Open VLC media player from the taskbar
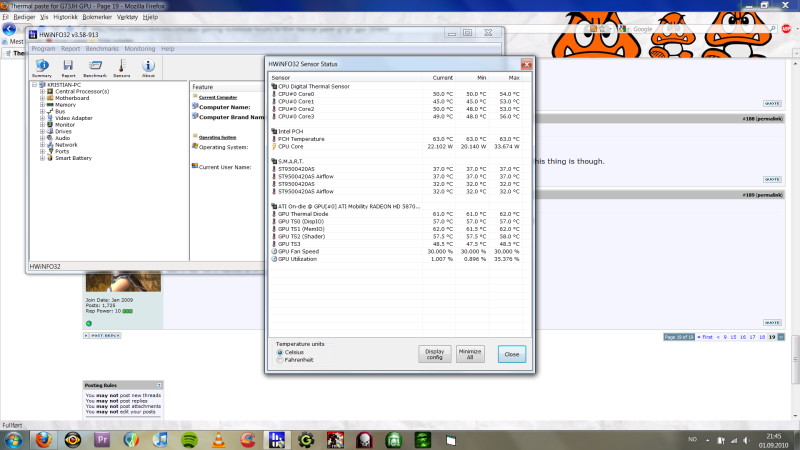Image resolution: width=800 pixels, height=450 pixels. pos(218,440)
